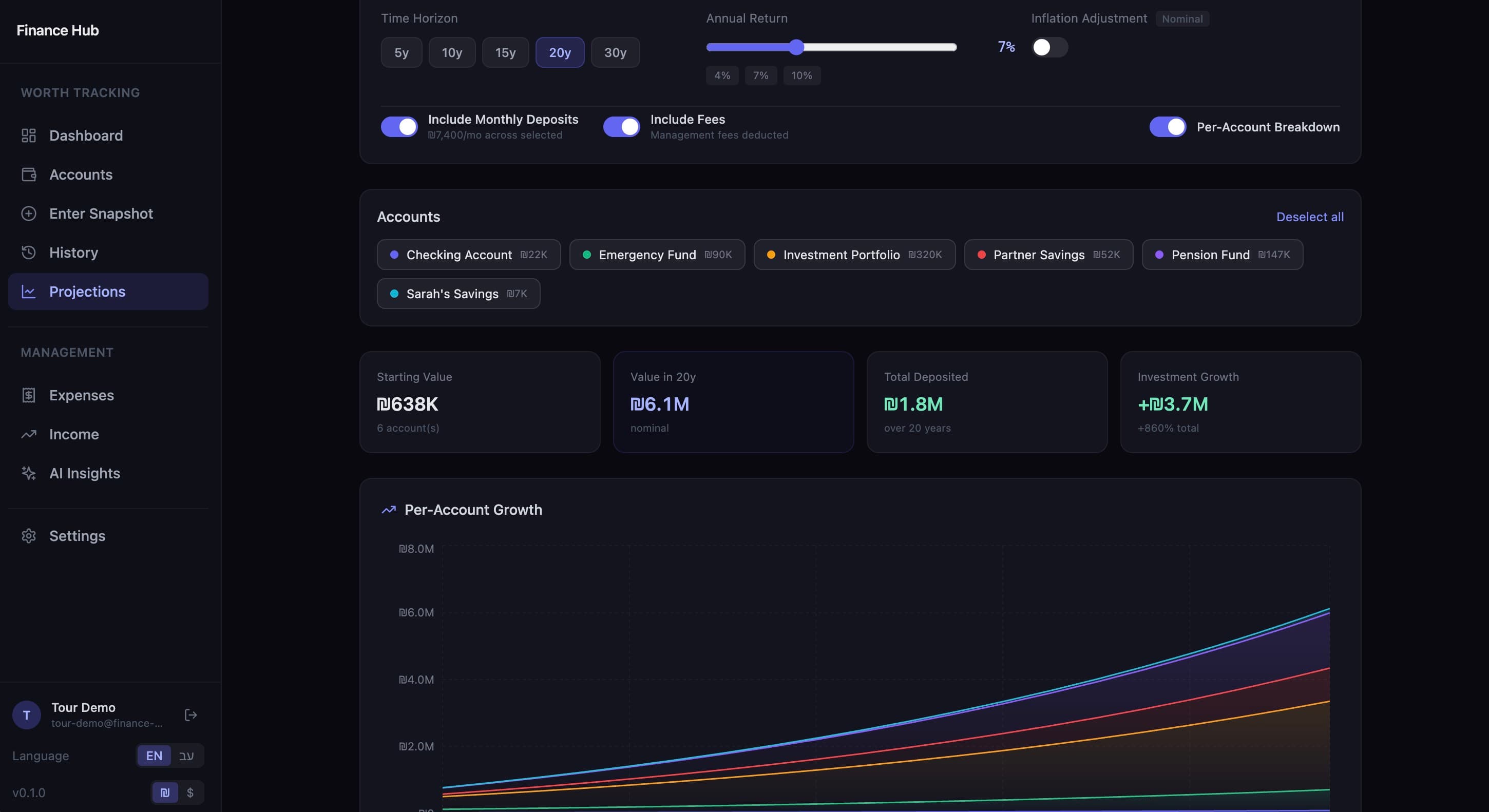1489x812 pixels.
Task: Click the Value in 20y card
Action: tap(733, 402)
